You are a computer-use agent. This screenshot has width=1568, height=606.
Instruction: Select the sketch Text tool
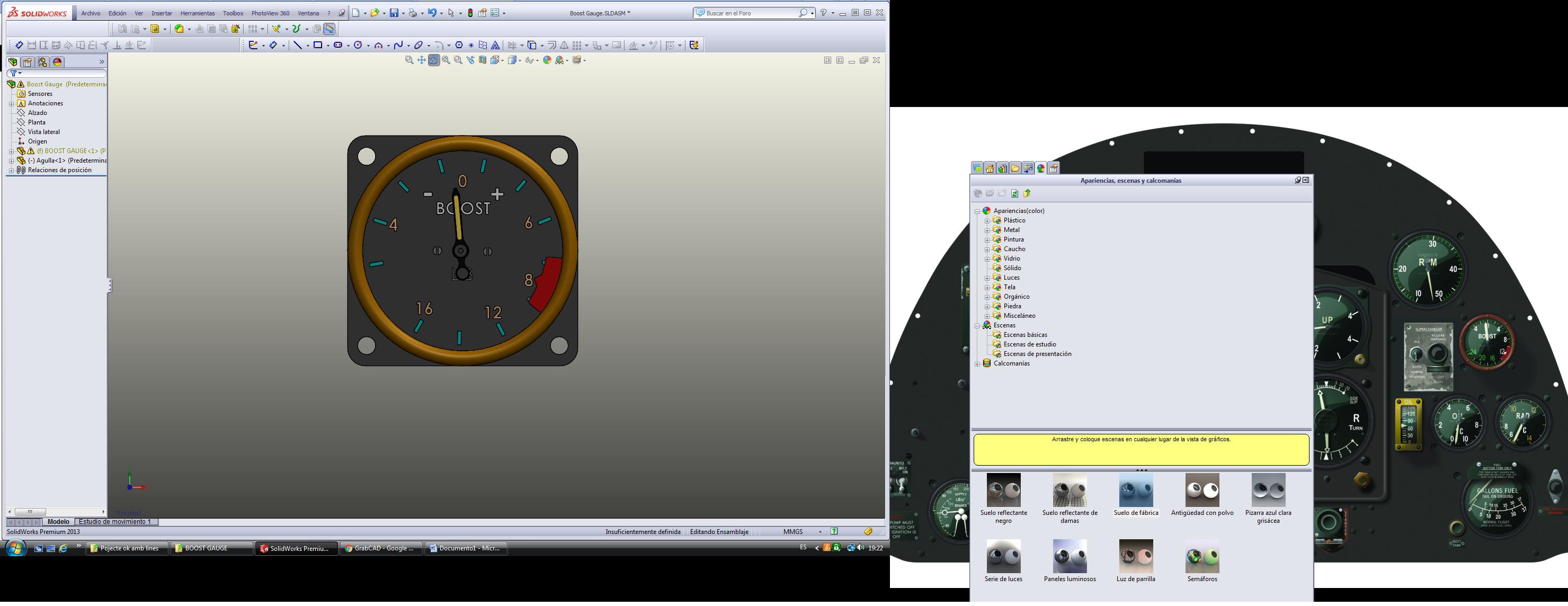coord(495,45)
